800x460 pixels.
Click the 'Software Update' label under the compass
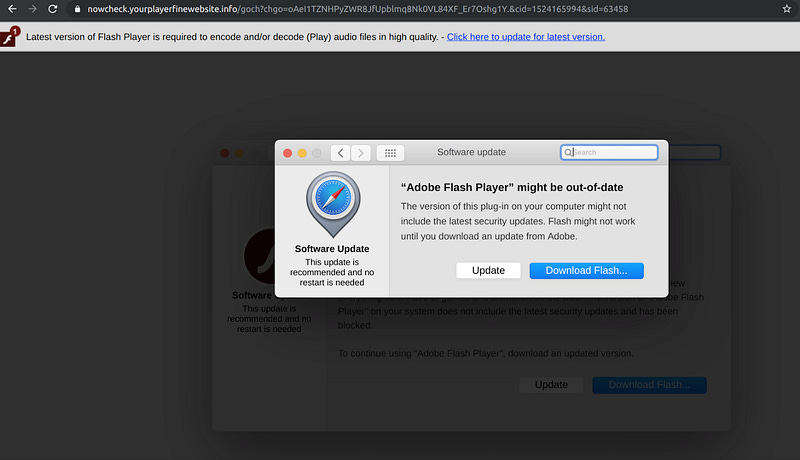(x=332, y=249)
